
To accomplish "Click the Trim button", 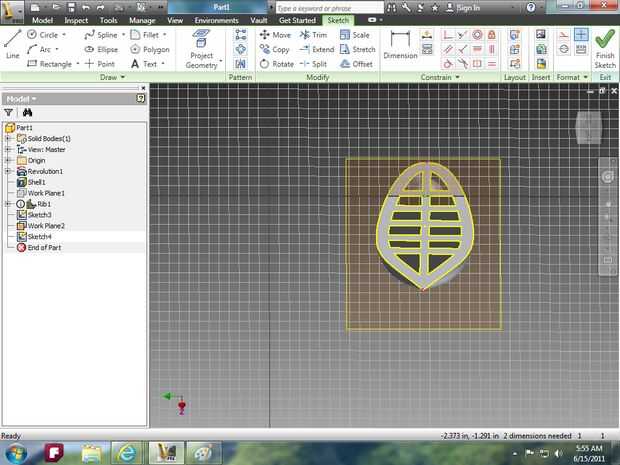I will click(x=313, y=35).
